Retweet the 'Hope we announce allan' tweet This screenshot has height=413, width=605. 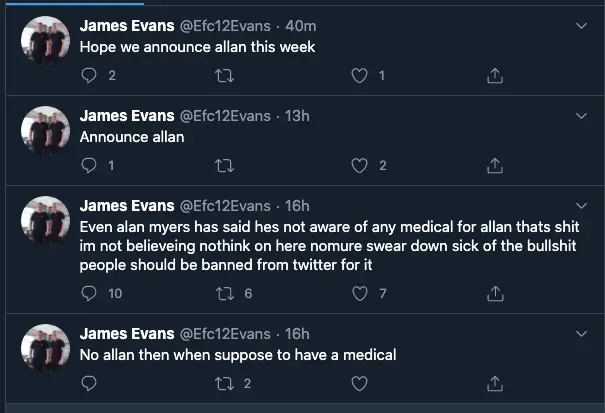click(x=225, y=75)
